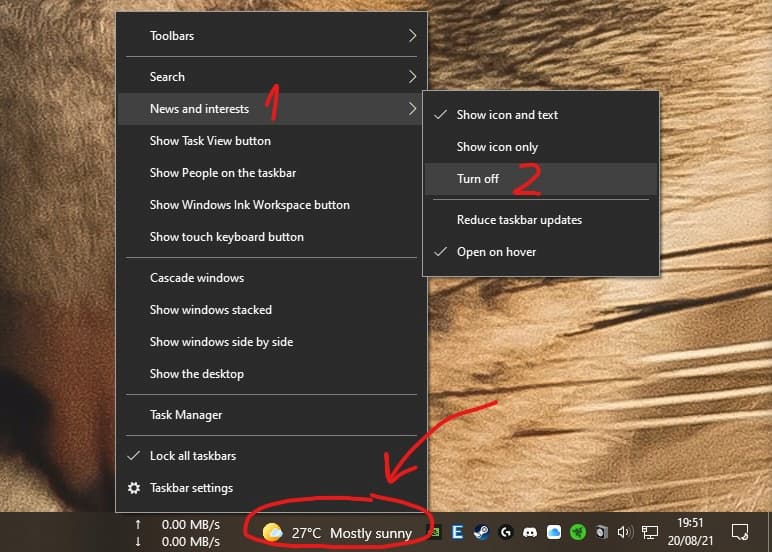Toggle Show Task View button
Screen dimensions: 772x552
click(x=271, y=141)
